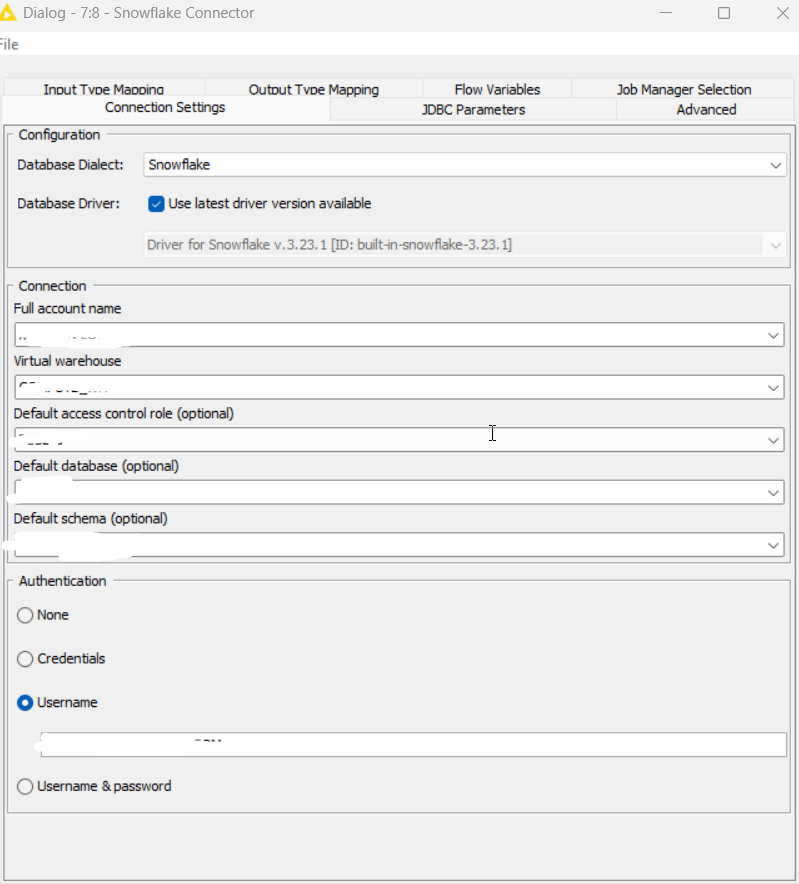The width and height of the screenshot is (799, 884).
Task: Open the Default database dropdown
Action: 773,492
